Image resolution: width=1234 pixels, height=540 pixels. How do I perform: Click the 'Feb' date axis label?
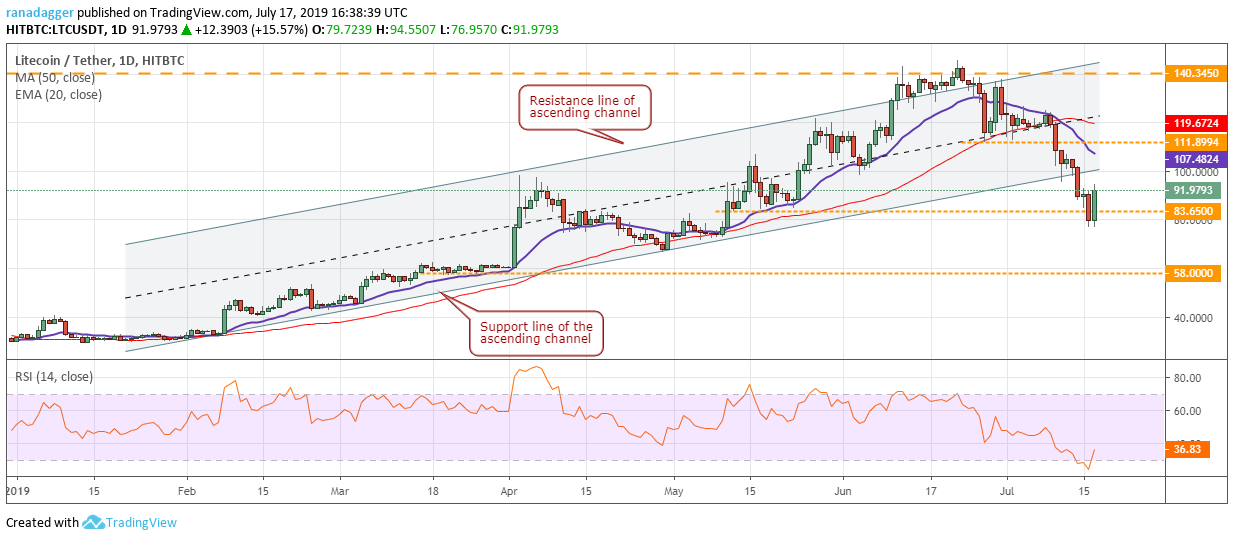pyautogui.click(x=189, y=491)
